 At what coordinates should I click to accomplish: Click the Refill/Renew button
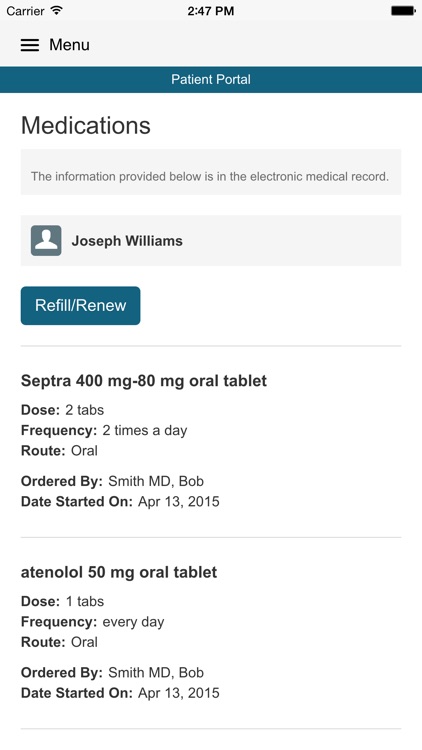click(80, 306)
